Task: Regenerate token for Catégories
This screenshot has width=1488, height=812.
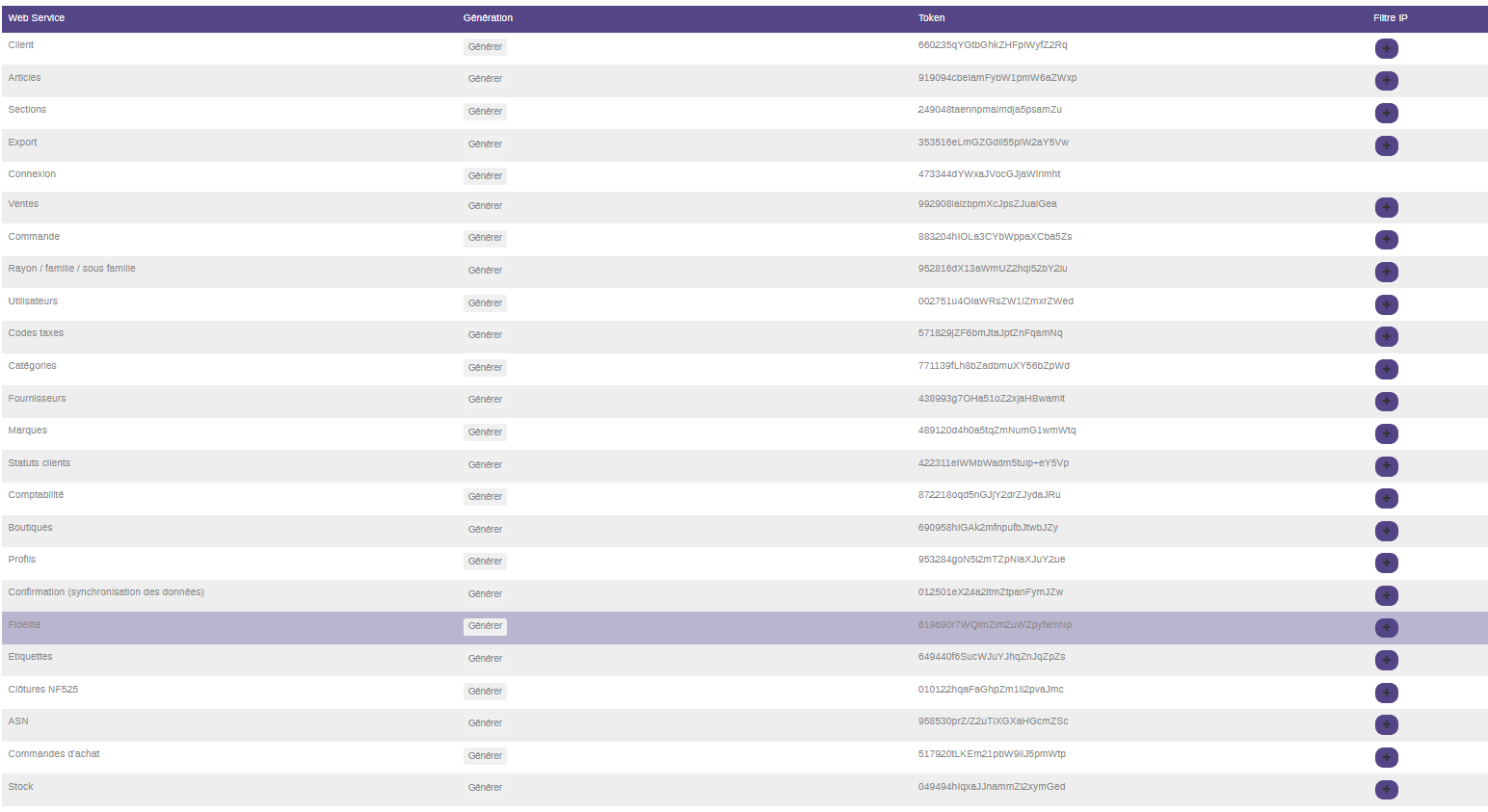Action: pyautogui.click(x=485, y=368)
